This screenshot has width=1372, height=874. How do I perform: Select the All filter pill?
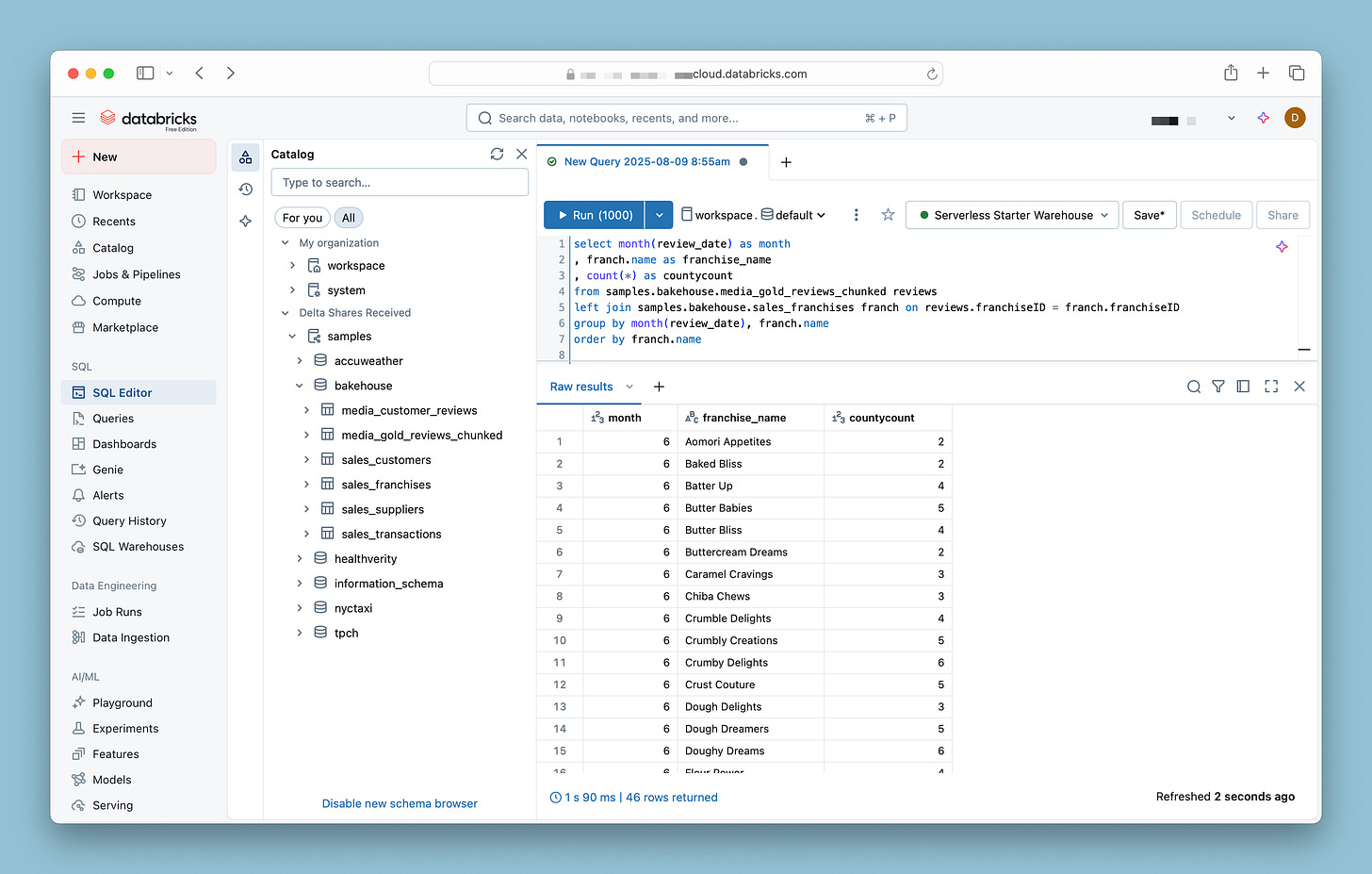(x=349, y=218)
